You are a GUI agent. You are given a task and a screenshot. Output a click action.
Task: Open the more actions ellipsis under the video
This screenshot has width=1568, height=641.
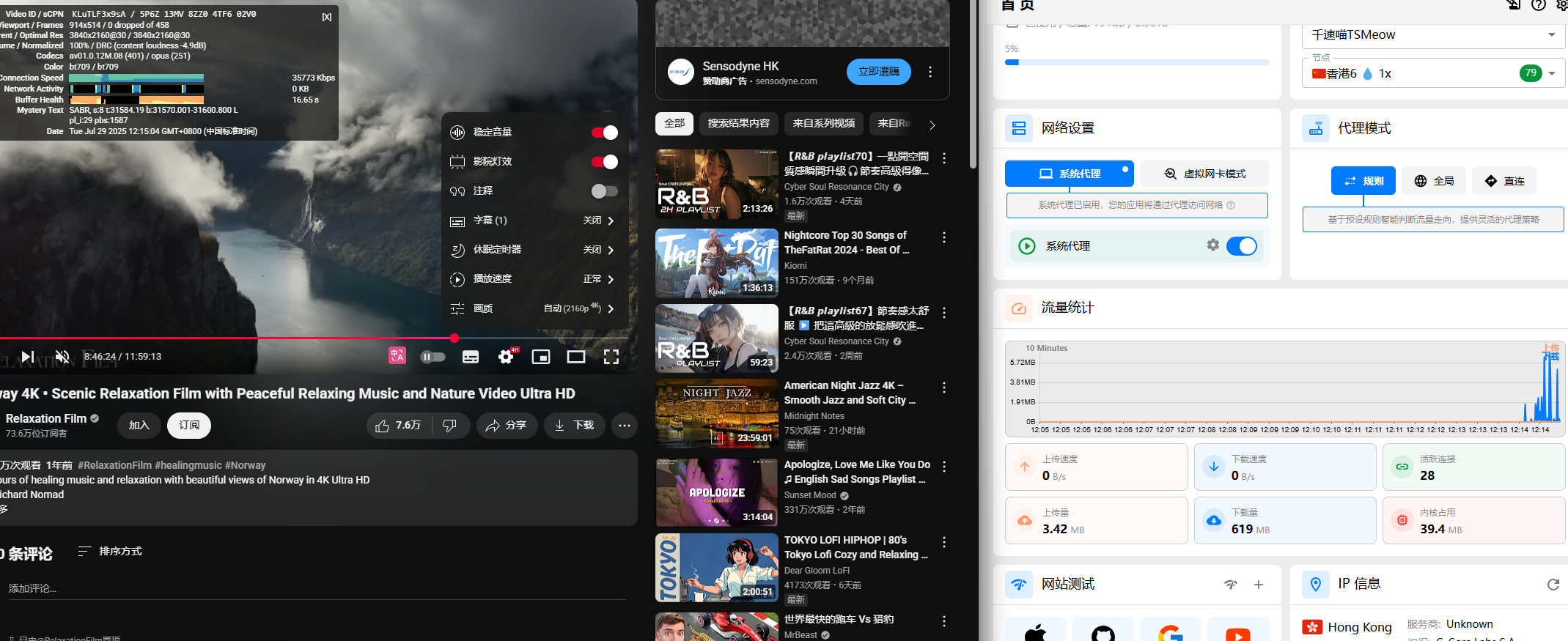pyautogui.click(x=625, y=426)
